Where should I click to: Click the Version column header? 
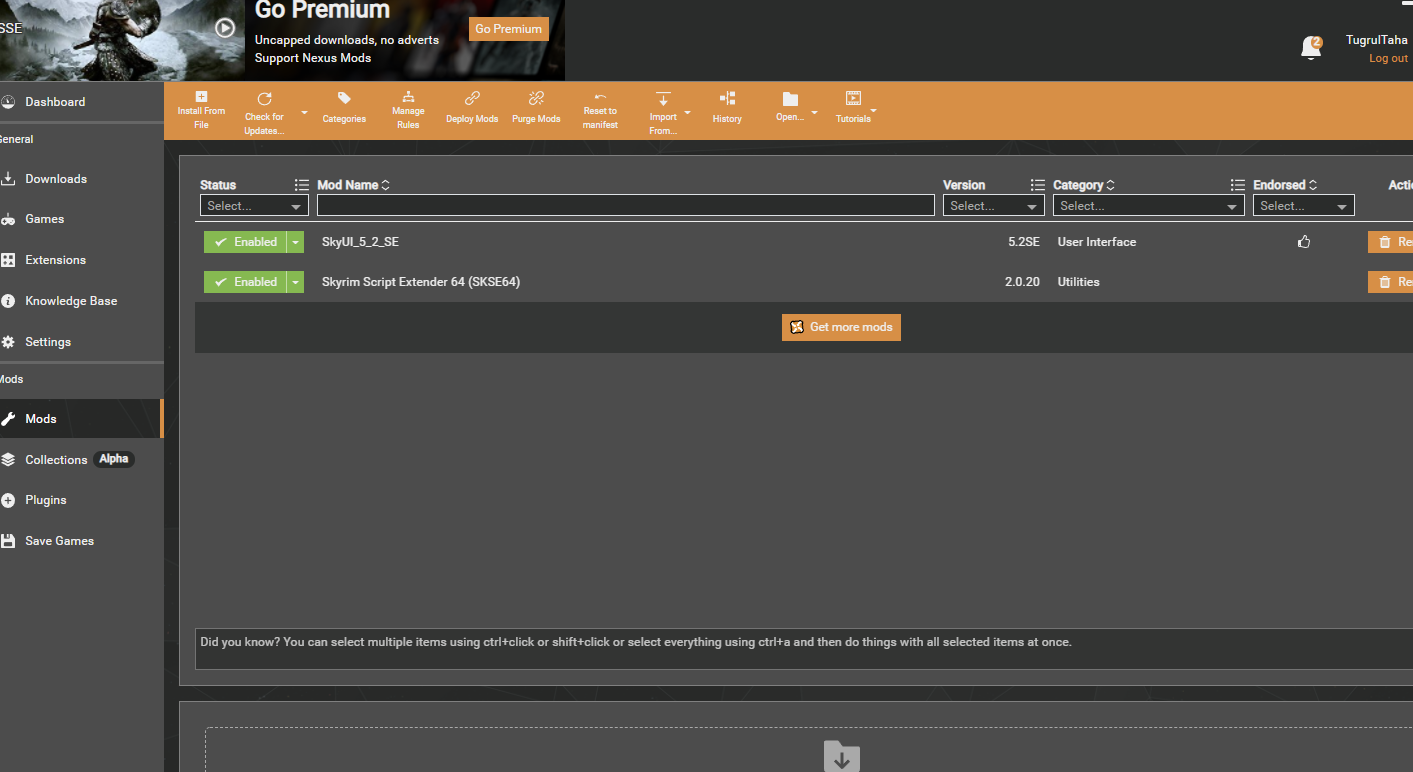964,185
